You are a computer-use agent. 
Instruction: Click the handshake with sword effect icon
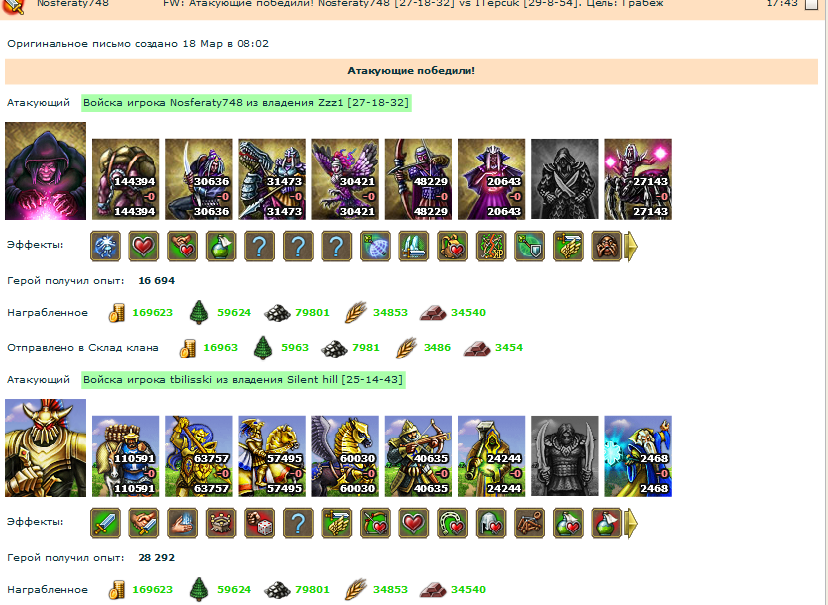coord(144,523)
